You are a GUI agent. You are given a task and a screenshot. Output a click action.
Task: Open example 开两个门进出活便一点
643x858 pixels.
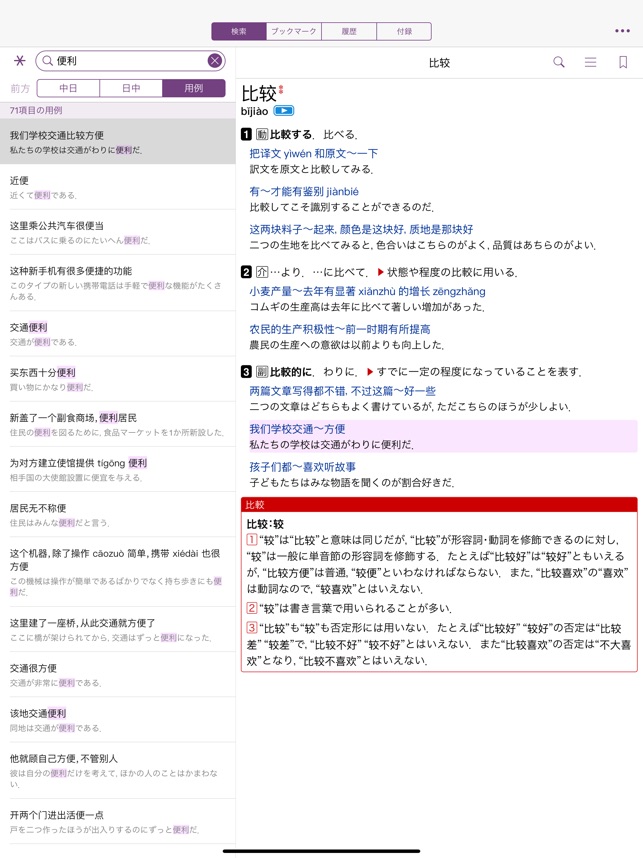[118, 821]
